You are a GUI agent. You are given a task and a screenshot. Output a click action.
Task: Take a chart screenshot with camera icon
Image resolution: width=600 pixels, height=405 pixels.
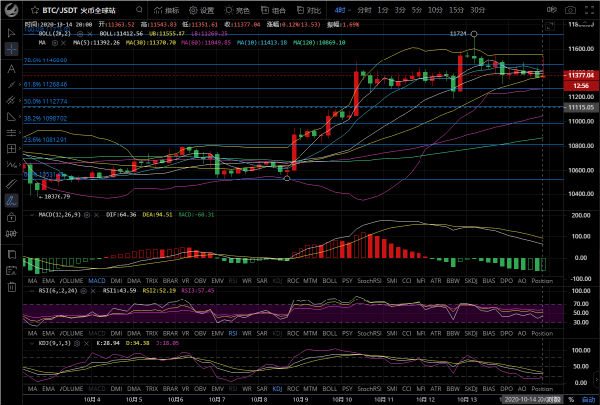[570, 10]
